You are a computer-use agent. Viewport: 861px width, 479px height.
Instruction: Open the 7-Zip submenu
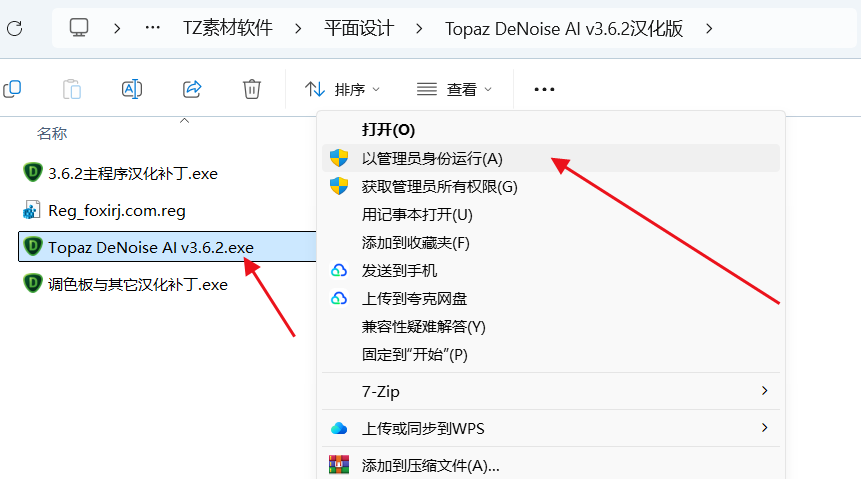(551, 391)
